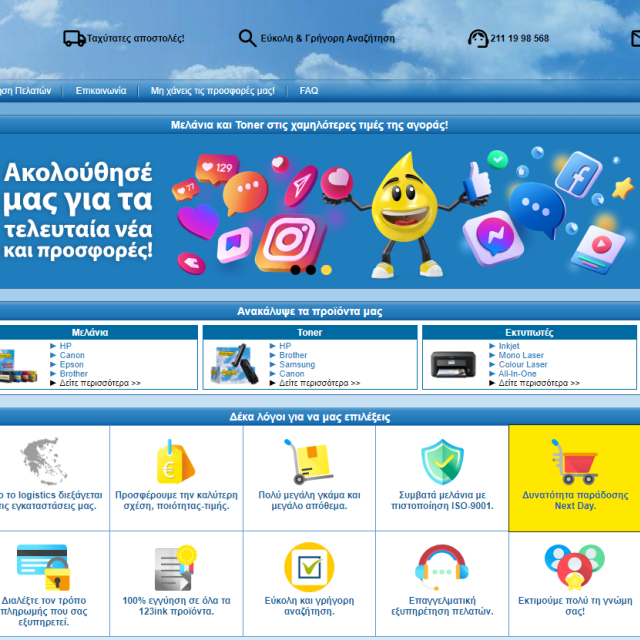Open the Μη χάνεις τις προσφορές μας menu

click(x=213, y=91)
